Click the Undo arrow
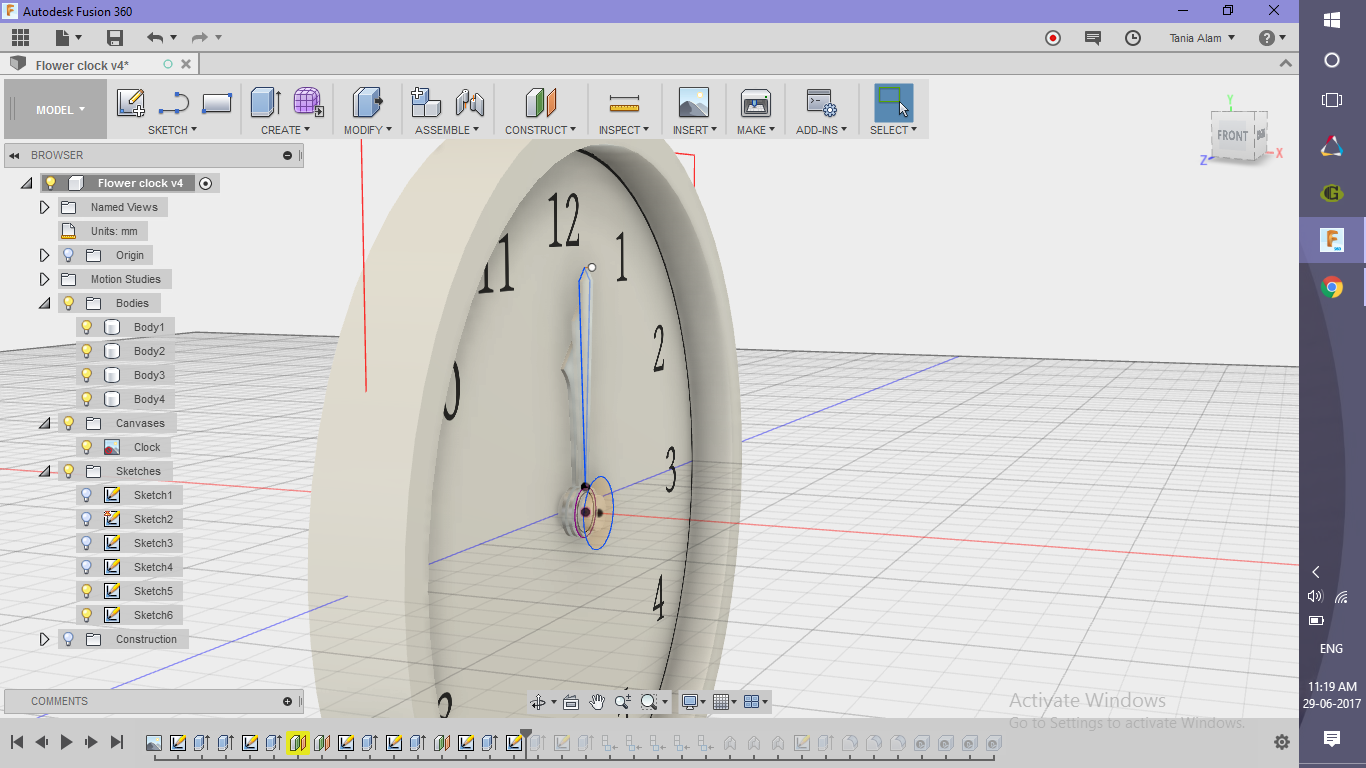Image resolution: width=1366 pixels, height=768 pixels. point(155,38)
